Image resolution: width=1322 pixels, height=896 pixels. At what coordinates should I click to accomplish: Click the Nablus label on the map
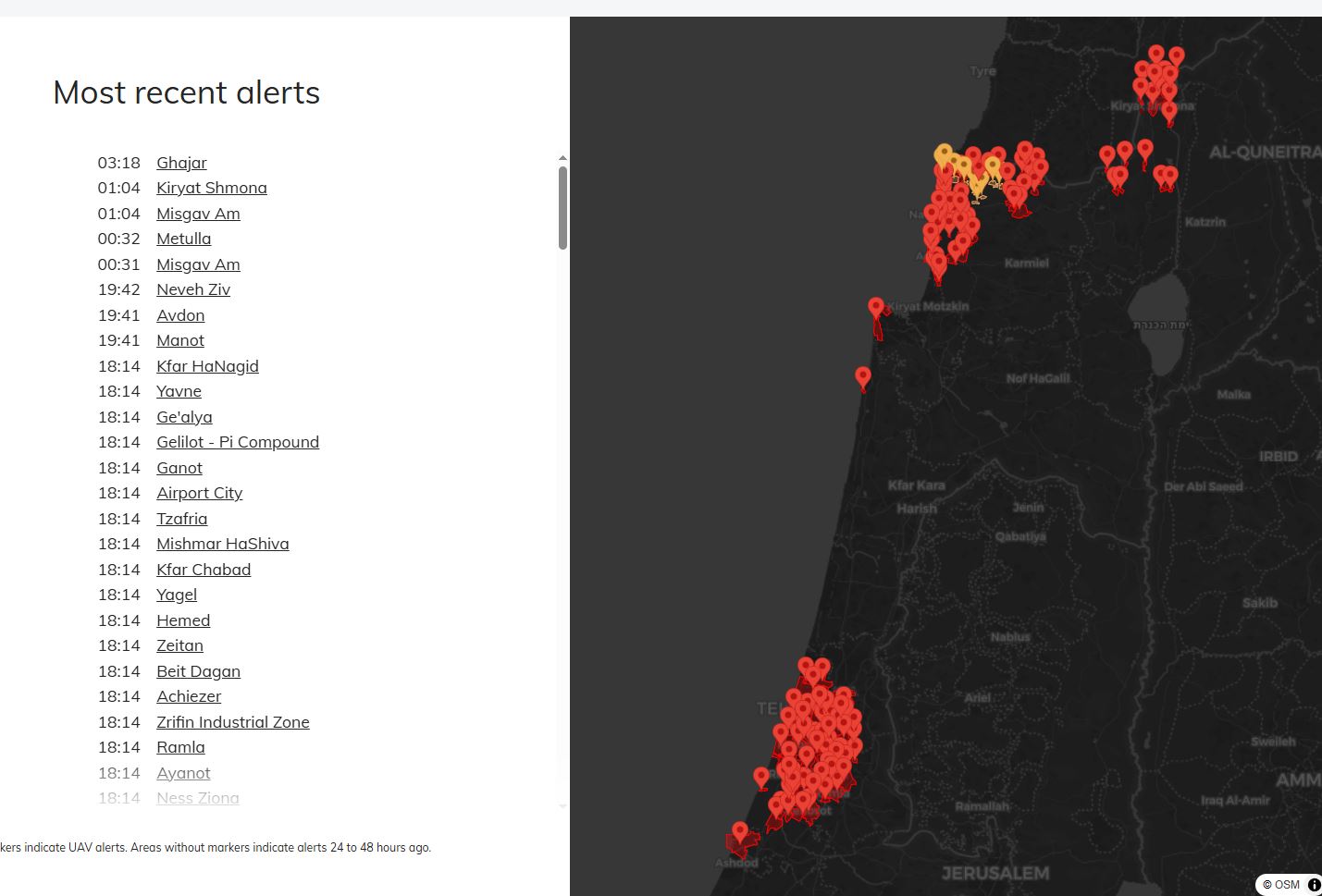(1010, 636)
